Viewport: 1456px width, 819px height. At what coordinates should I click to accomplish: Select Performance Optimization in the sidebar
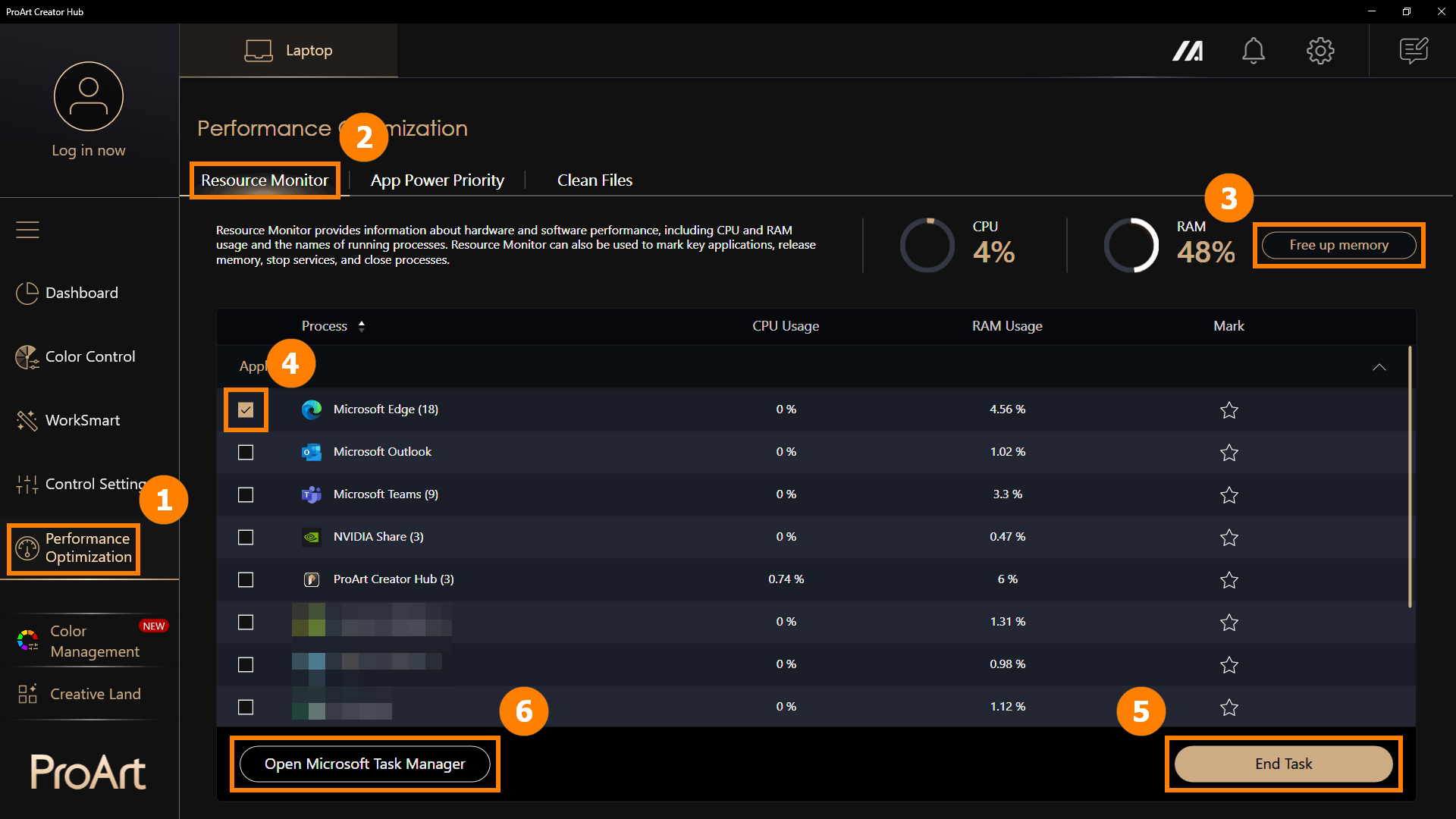(74, 548)
